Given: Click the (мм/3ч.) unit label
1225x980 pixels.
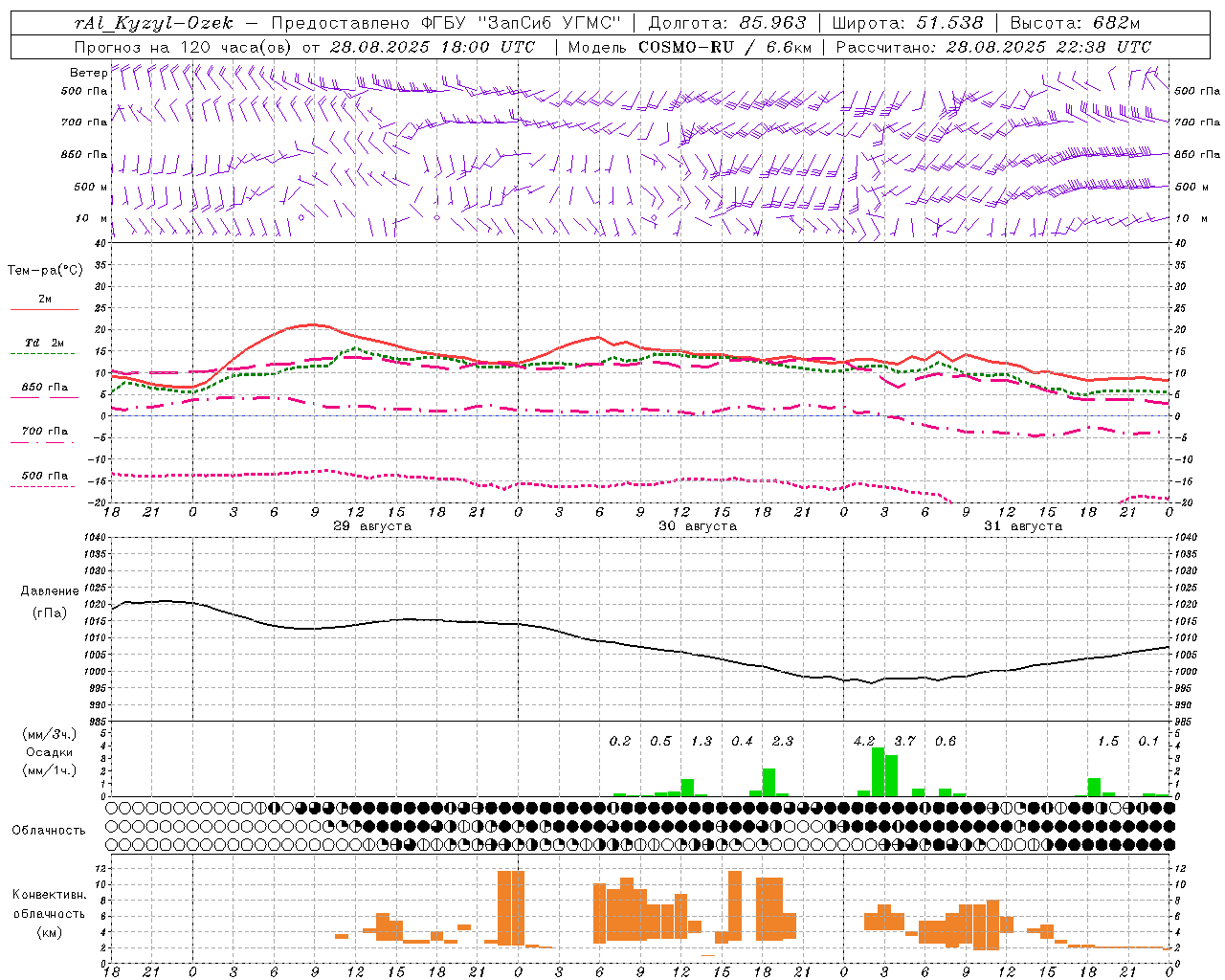Looking at the screenshot, I should 49,735.
